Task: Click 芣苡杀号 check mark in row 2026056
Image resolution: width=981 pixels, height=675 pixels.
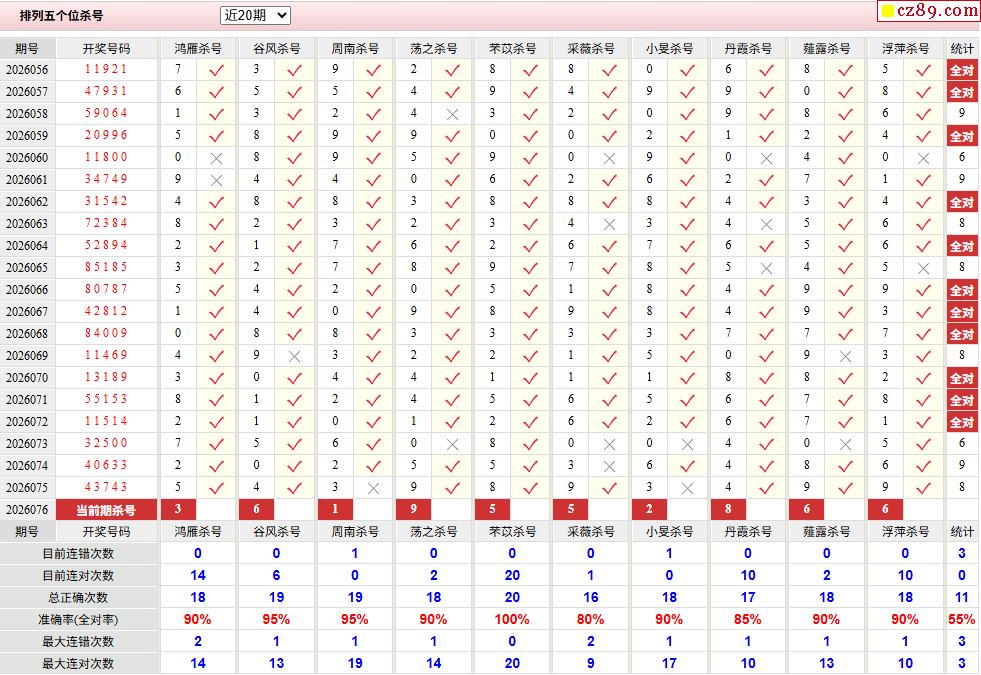Action: pos(530,70)
